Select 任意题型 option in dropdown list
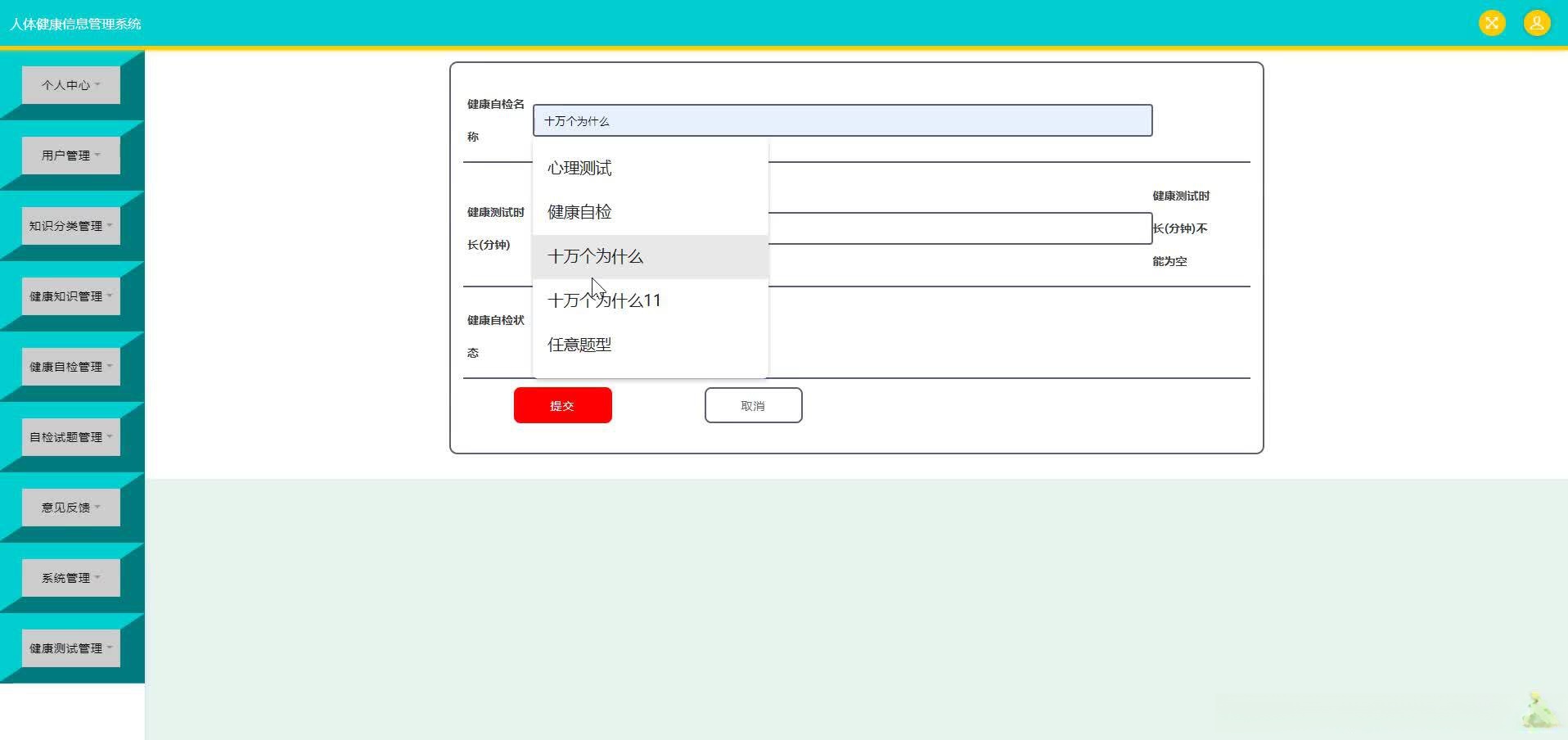The height and width of the screenshot is (740, 1568). tap(650, 345)
